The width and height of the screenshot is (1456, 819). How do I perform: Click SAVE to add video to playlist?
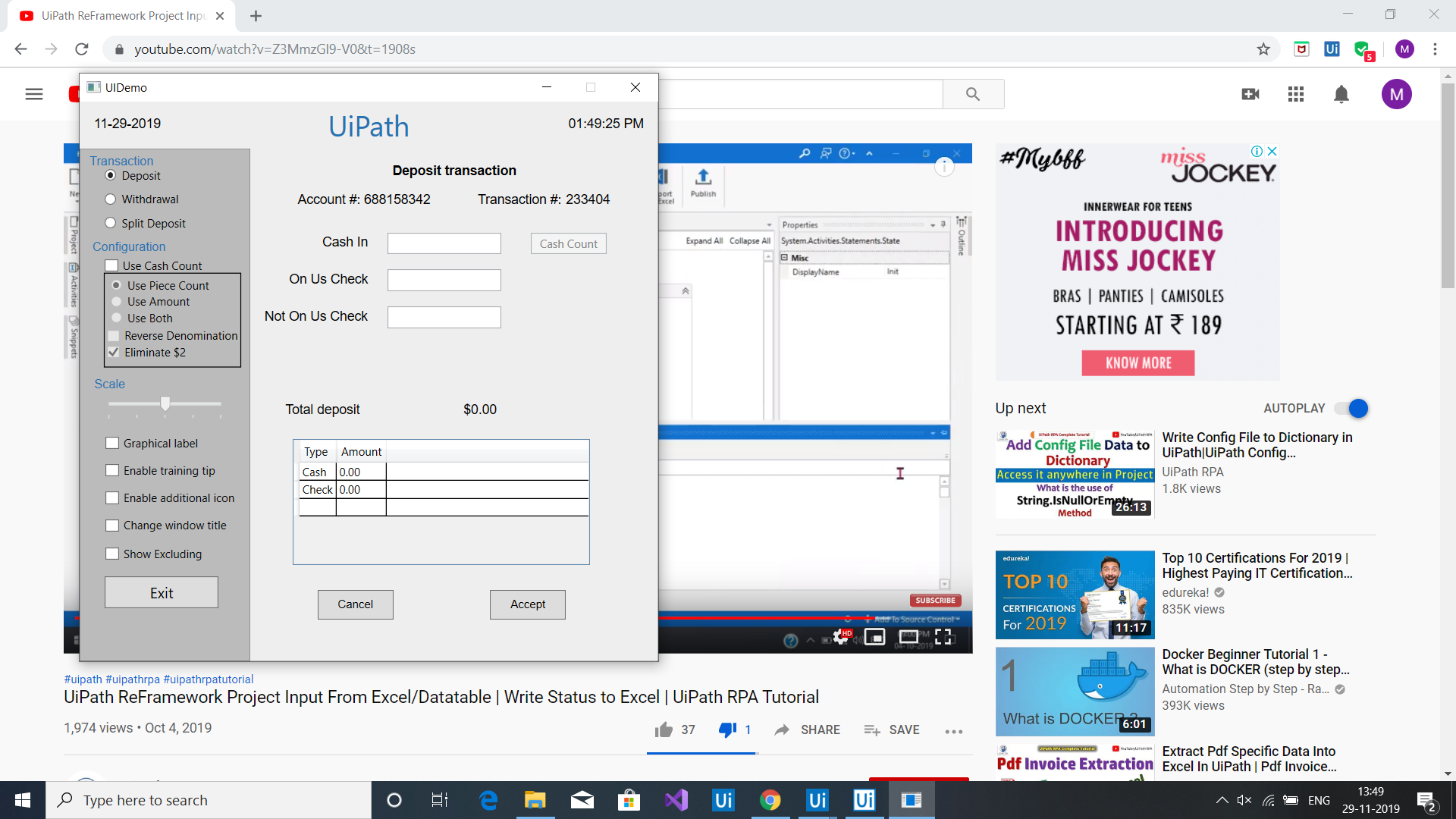(892, 730)
